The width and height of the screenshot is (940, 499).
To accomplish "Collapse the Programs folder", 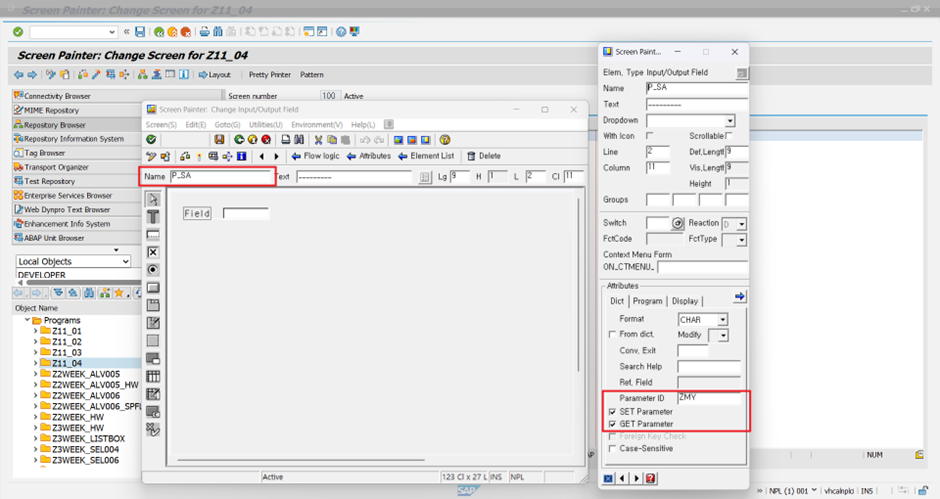I will pyautogui.click(x=27, y=320).
